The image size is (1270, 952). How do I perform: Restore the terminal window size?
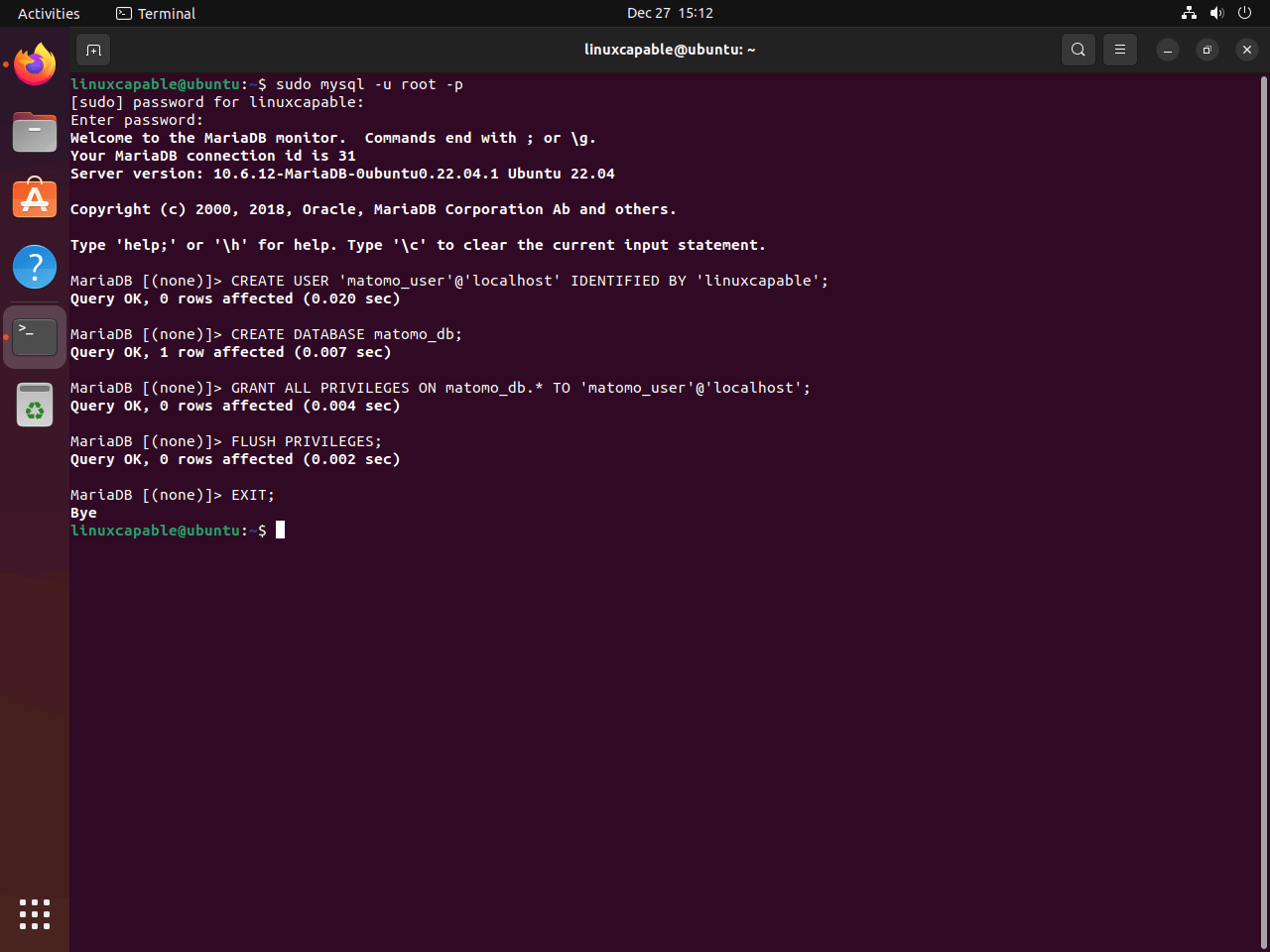[1207, 50]
